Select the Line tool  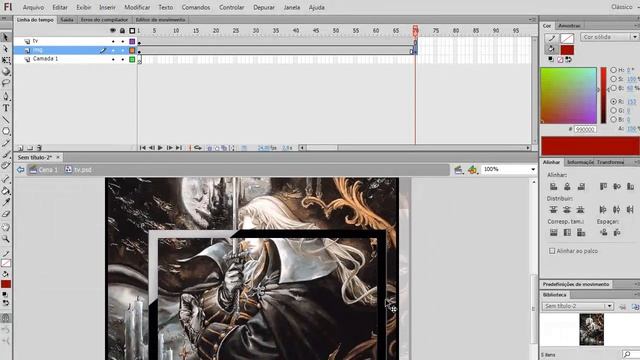click(x=6, y=120)
